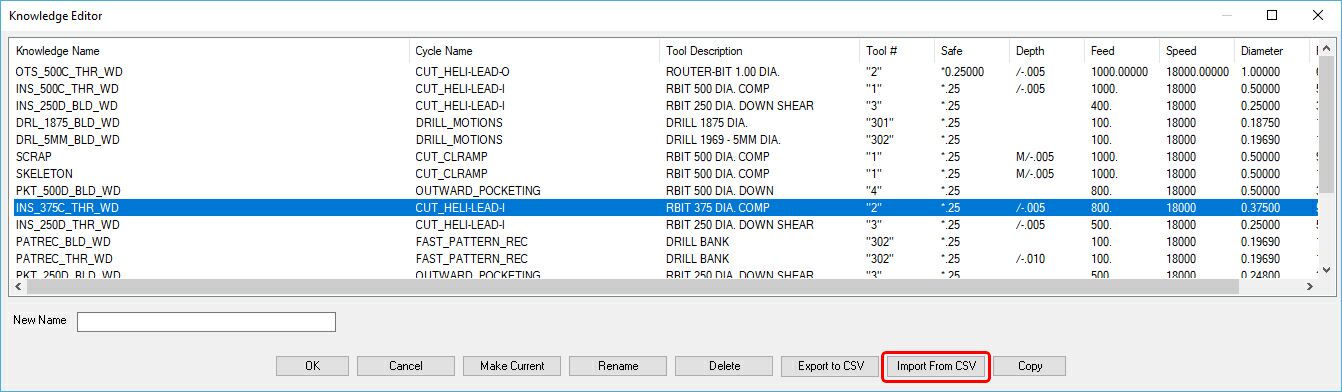This screenshot has height=392, width=1342.
Task: Click the Tool # column header
Action: tap(897, 51)
